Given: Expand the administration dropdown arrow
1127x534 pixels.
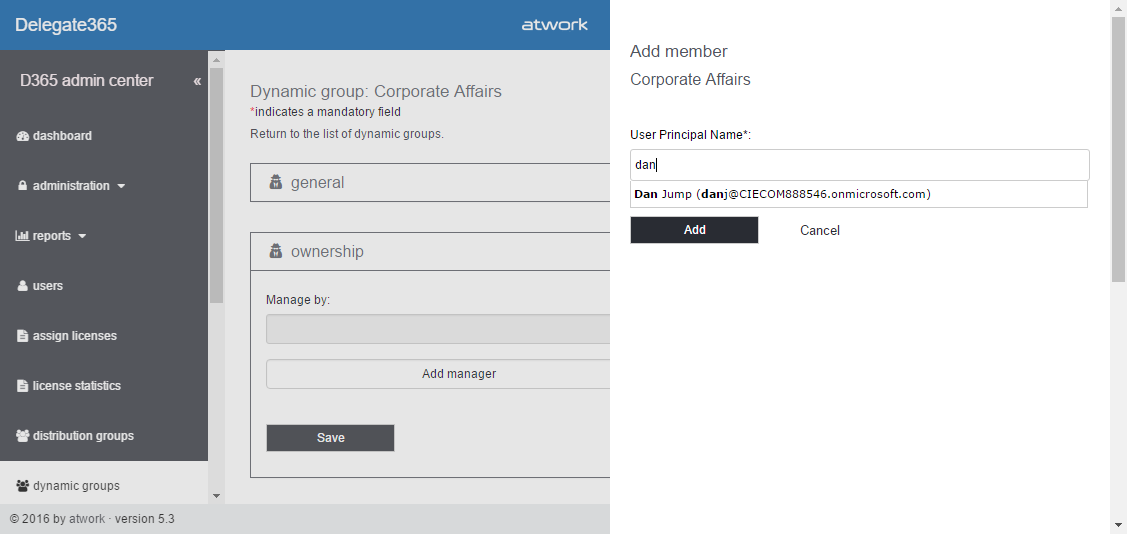Looking at the screenshot, I should pos(121,186).
